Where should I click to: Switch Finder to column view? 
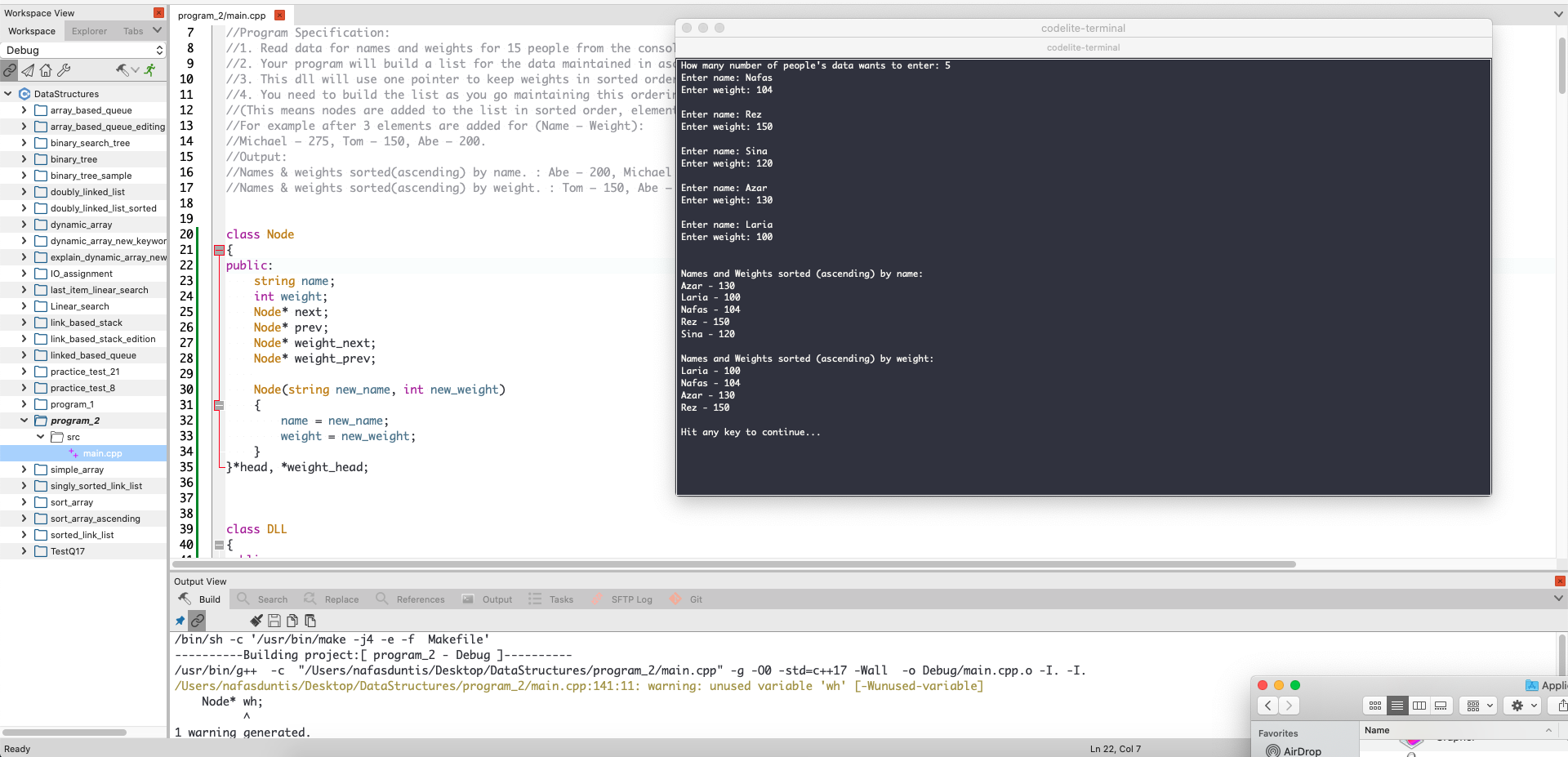coord(1419,706)
